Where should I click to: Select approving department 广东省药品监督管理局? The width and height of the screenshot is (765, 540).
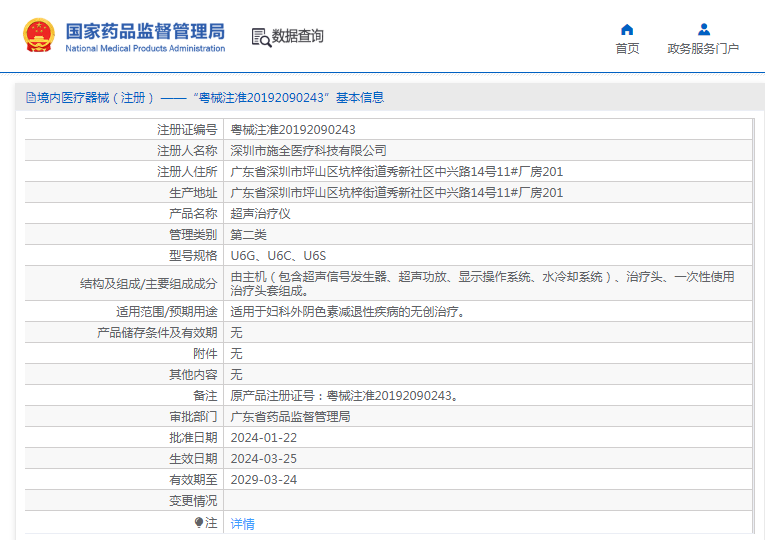290,417
